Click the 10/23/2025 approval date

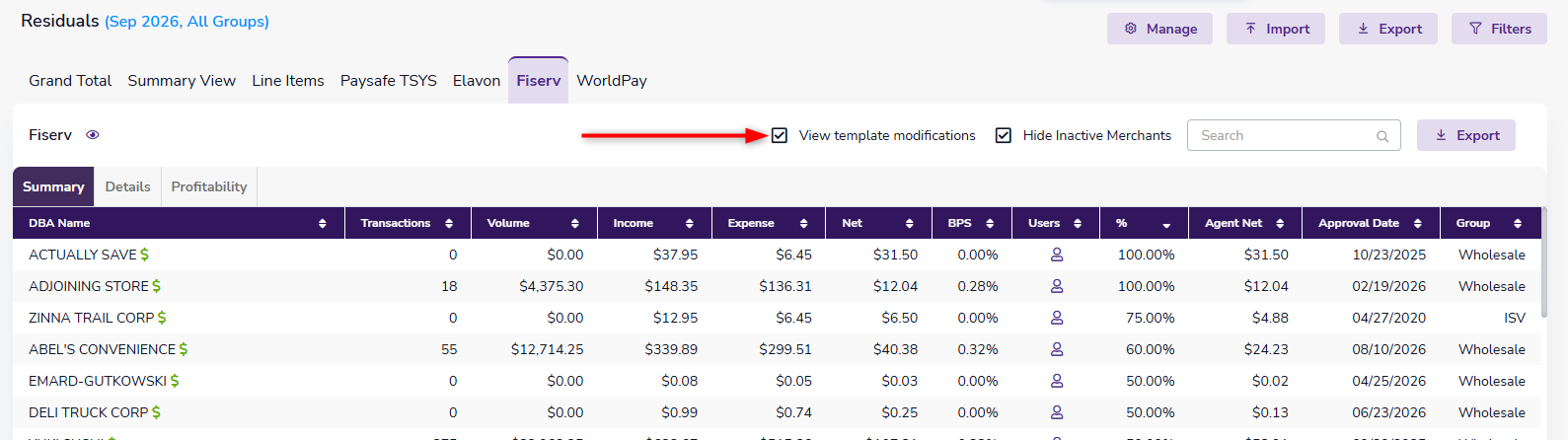point(1389,255)
